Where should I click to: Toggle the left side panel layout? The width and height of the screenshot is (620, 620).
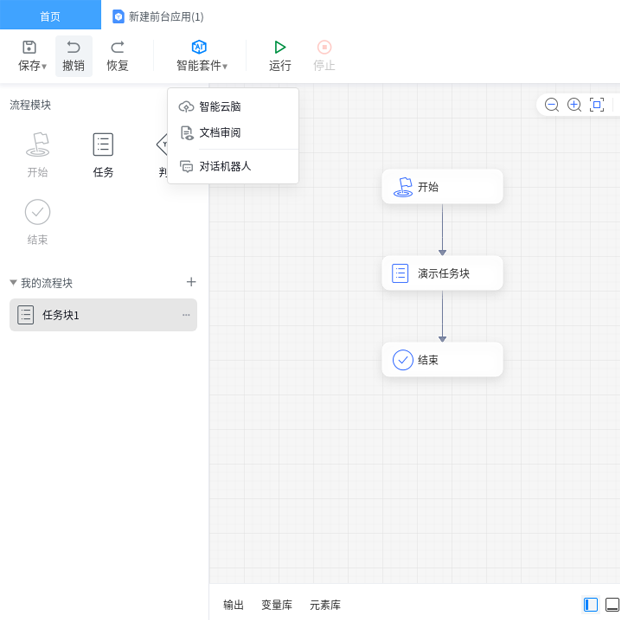[x=591, y=605]
